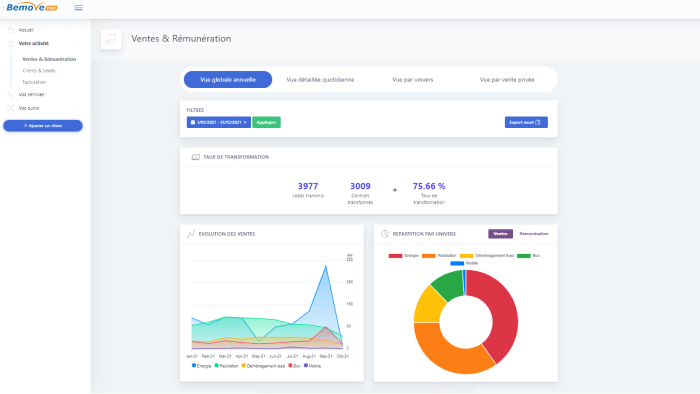Click the yellow segment of the donut chart
The height and width of the screenshot is (394, 700).
click(427, 307)
